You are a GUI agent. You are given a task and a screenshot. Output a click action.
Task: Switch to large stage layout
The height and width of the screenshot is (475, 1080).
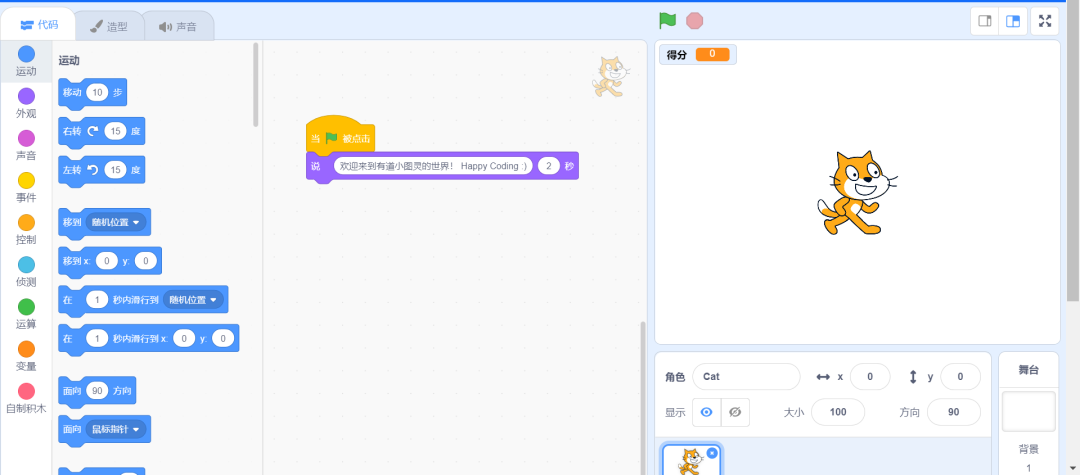[1012, 21]
